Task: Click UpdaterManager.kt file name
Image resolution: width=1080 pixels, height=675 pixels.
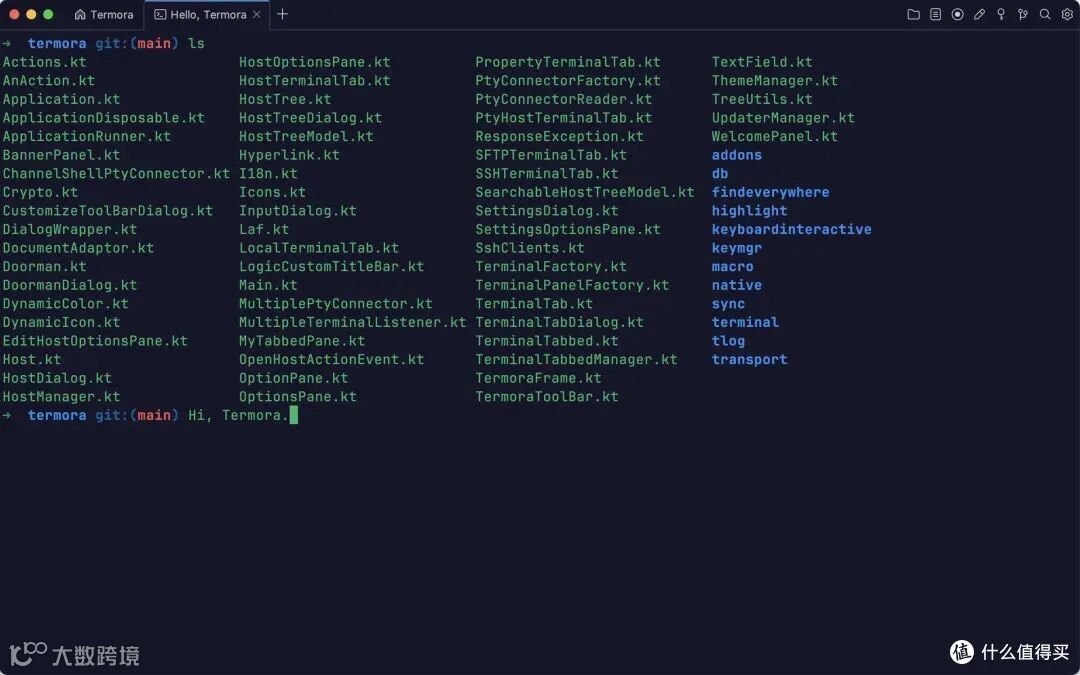Action: [783, 118]
